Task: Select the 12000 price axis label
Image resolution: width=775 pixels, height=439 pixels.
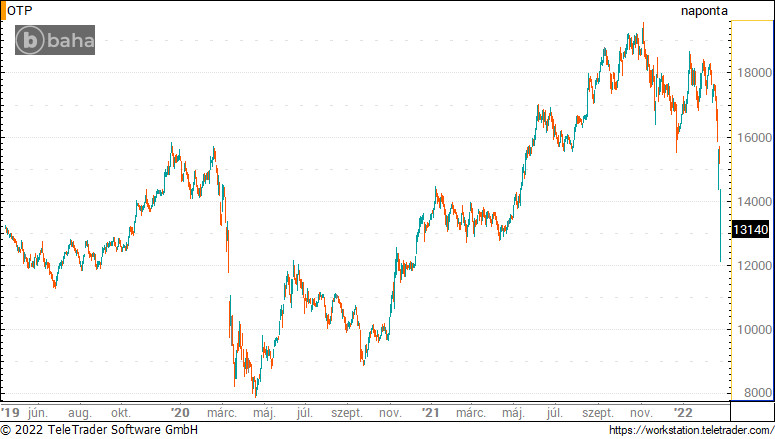Action: [x=754, y=266]
